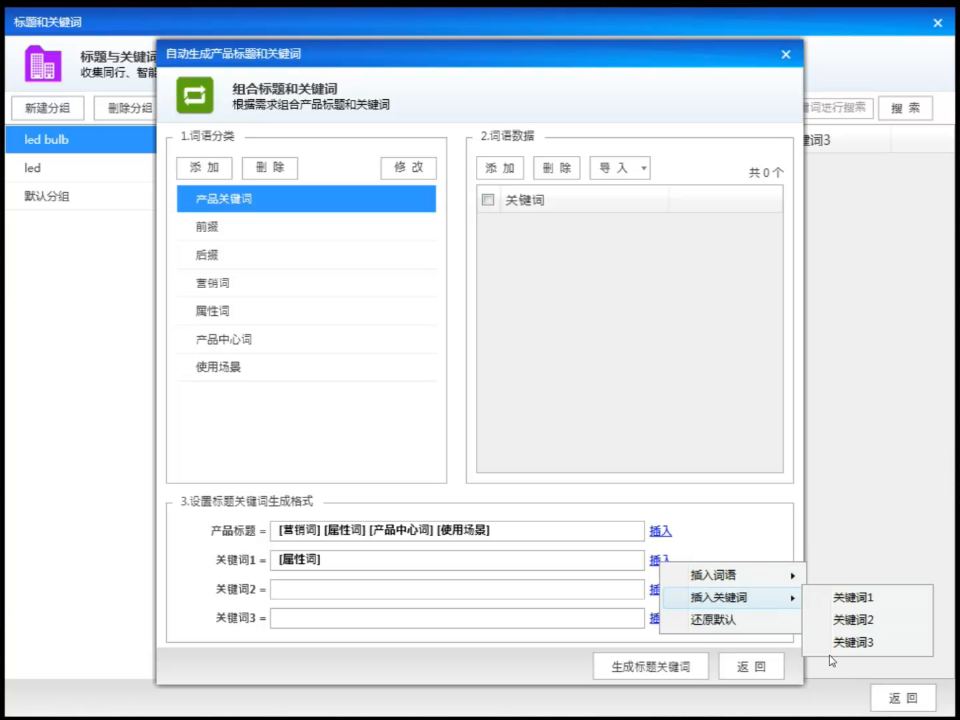Select the 前缀 category row
Viewport: 960px width, 720px height.
coord(306,227)
